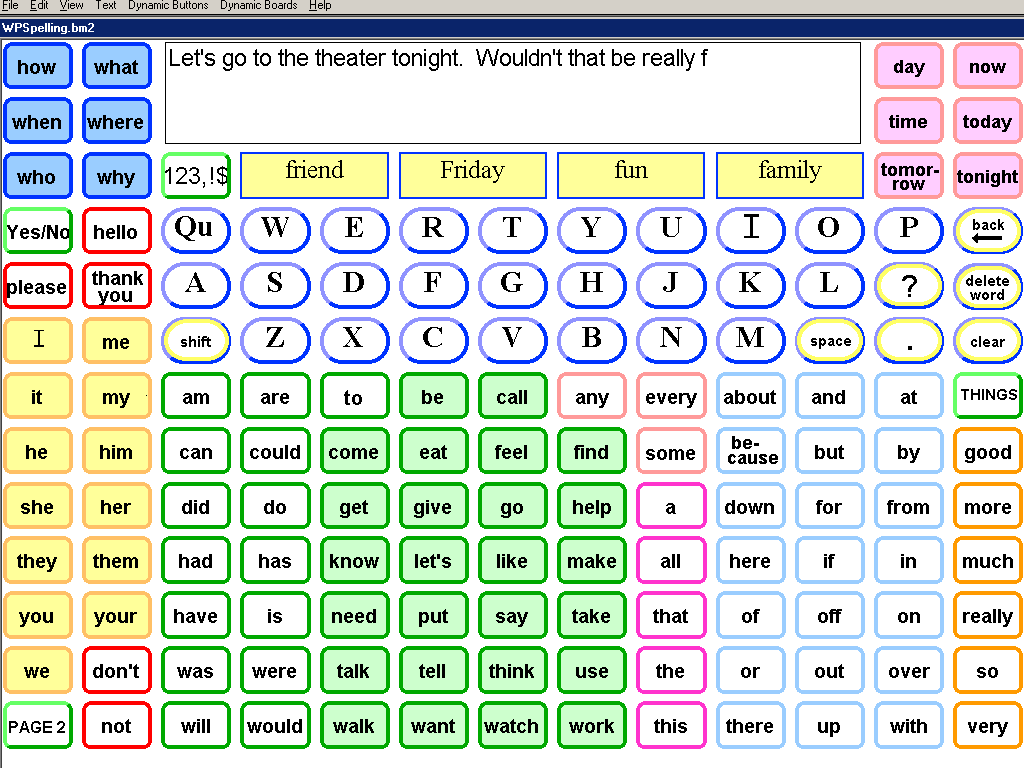Select the 'please' phrase button

[37, 286]
